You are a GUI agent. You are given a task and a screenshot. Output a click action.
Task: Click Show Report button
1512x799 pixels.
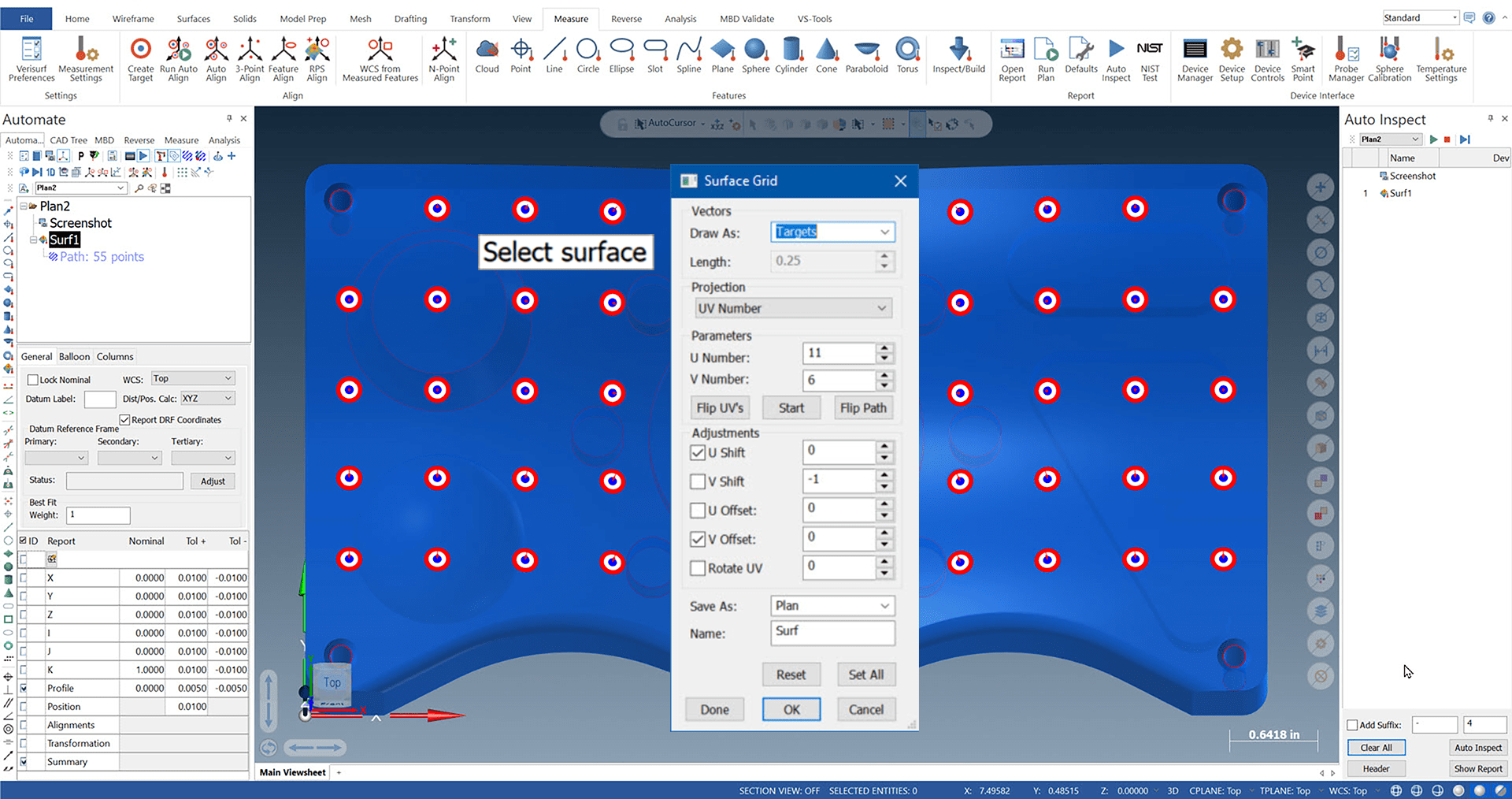click(x=1478, y=769)
